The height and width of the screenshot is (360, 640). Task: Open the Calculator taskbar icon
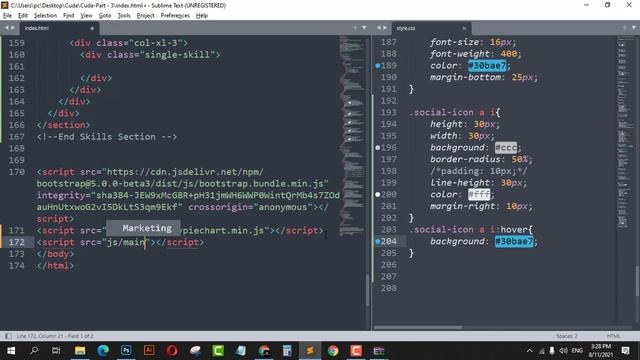[x=287, y=351]
